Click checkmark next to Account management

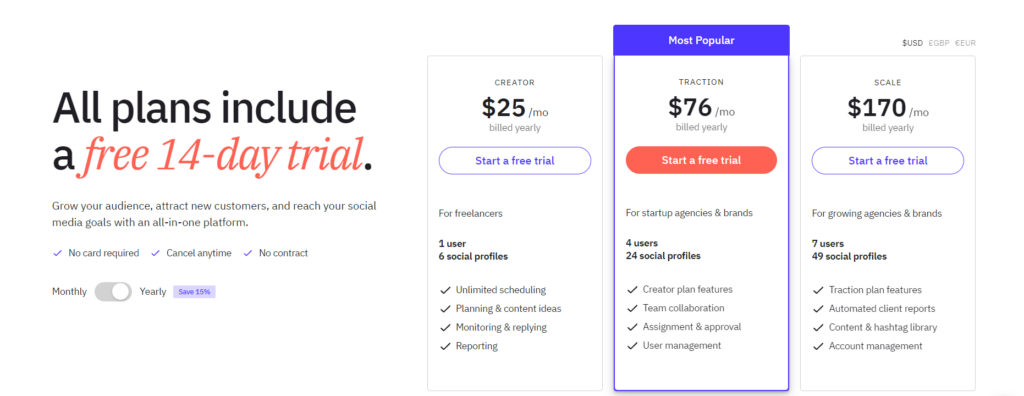(818, 346)
